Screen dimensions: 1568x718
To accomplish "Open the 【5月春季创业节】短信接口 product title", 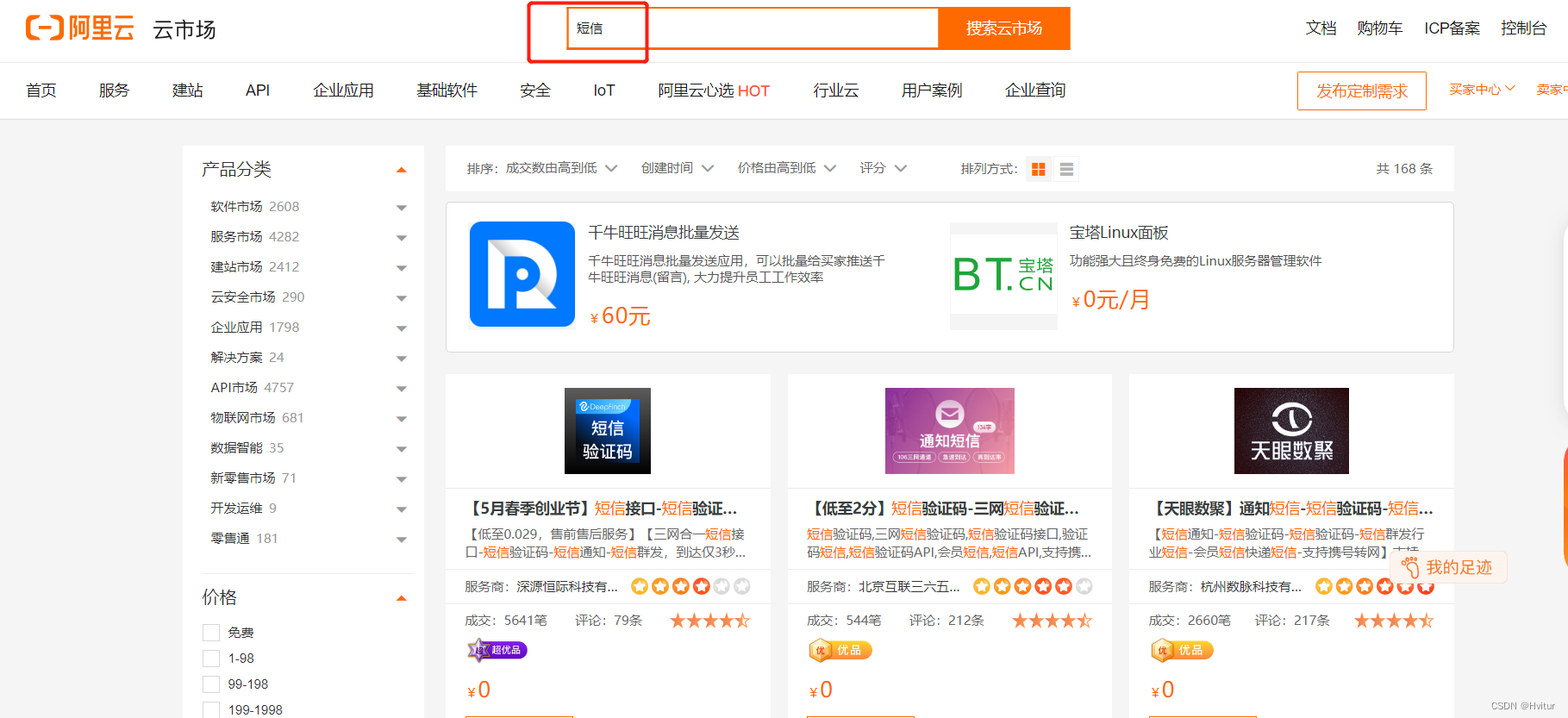I will click(601, 509).
